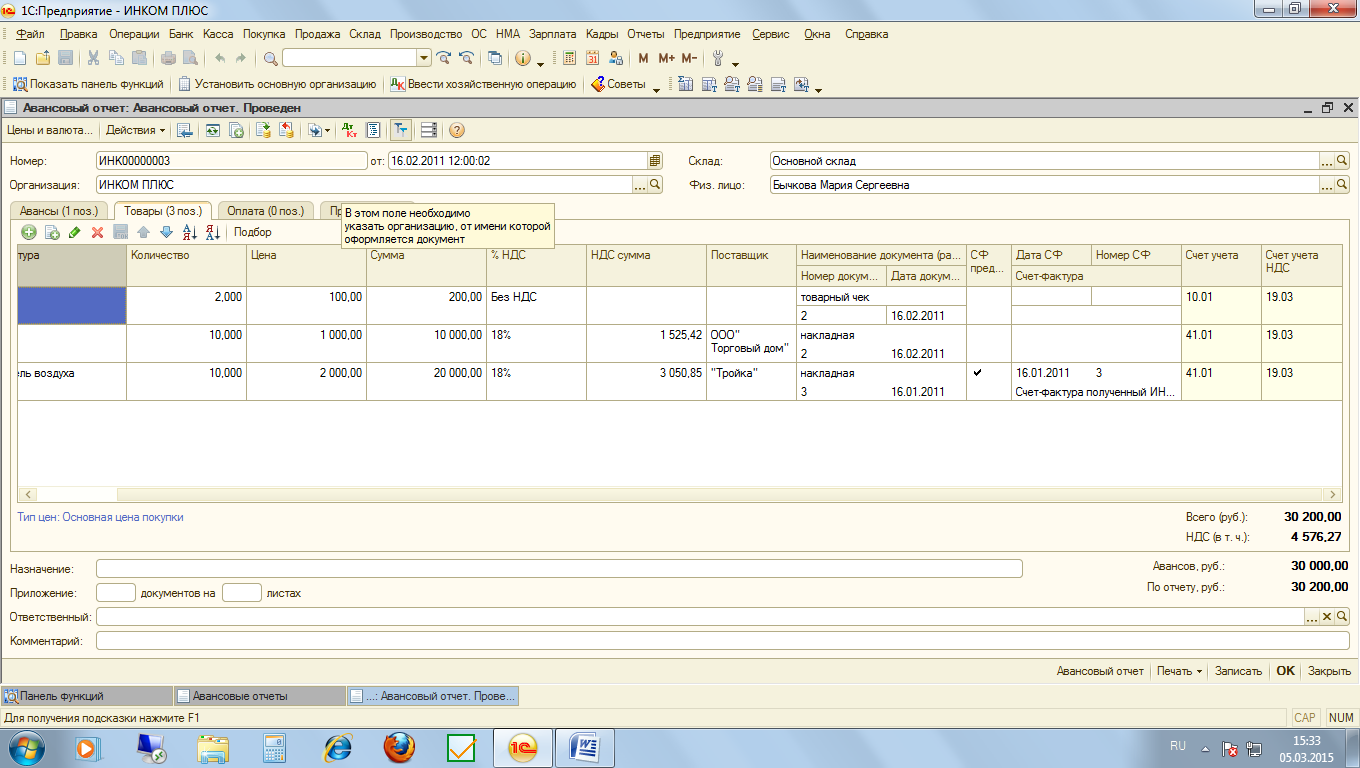Open selection button of Ответственный field
Image resolution: width=1360 pixels, height=768 pixels.
[1312, 617]
